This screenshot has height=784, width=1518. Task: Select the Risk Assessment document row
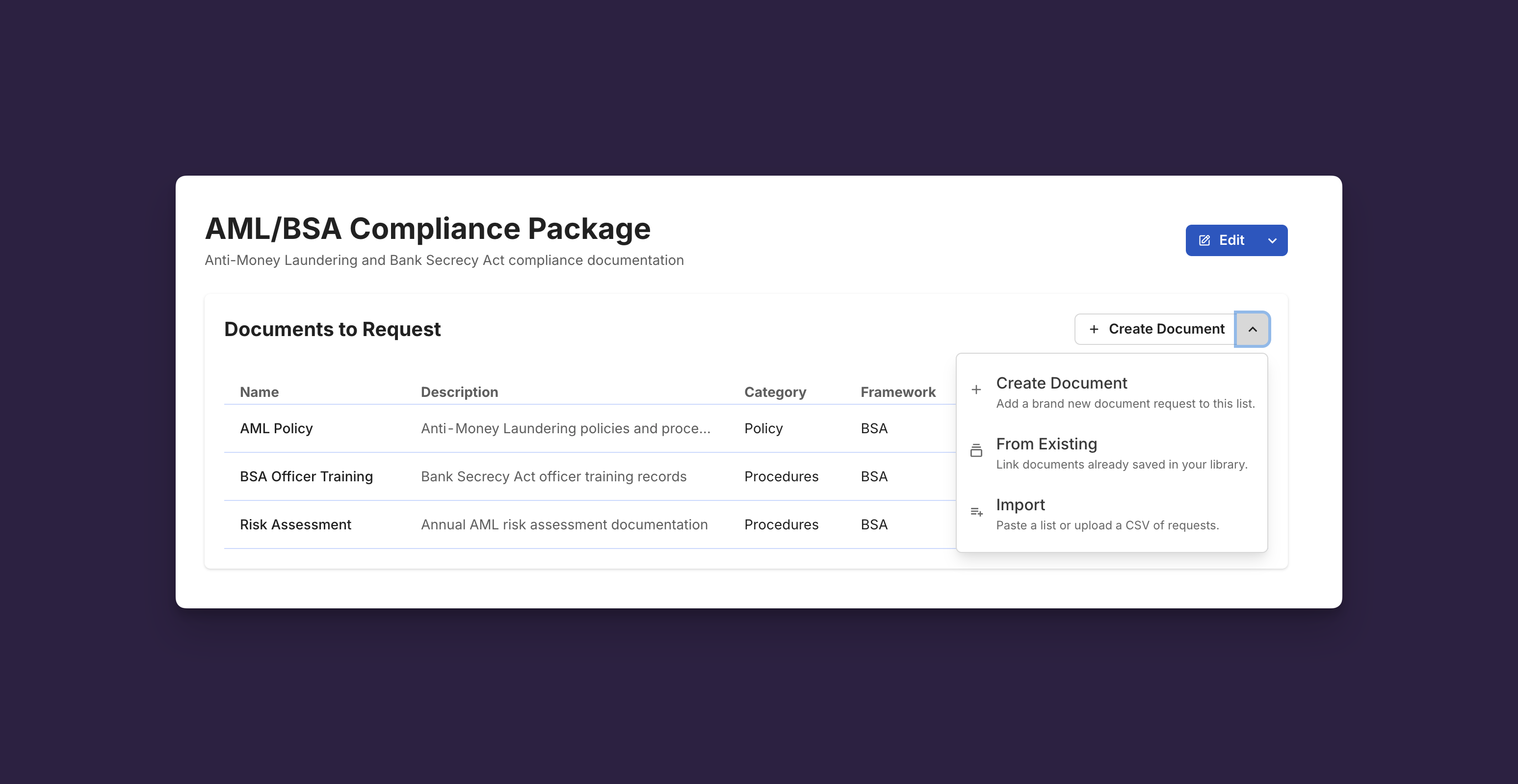(x=295, y=524)
